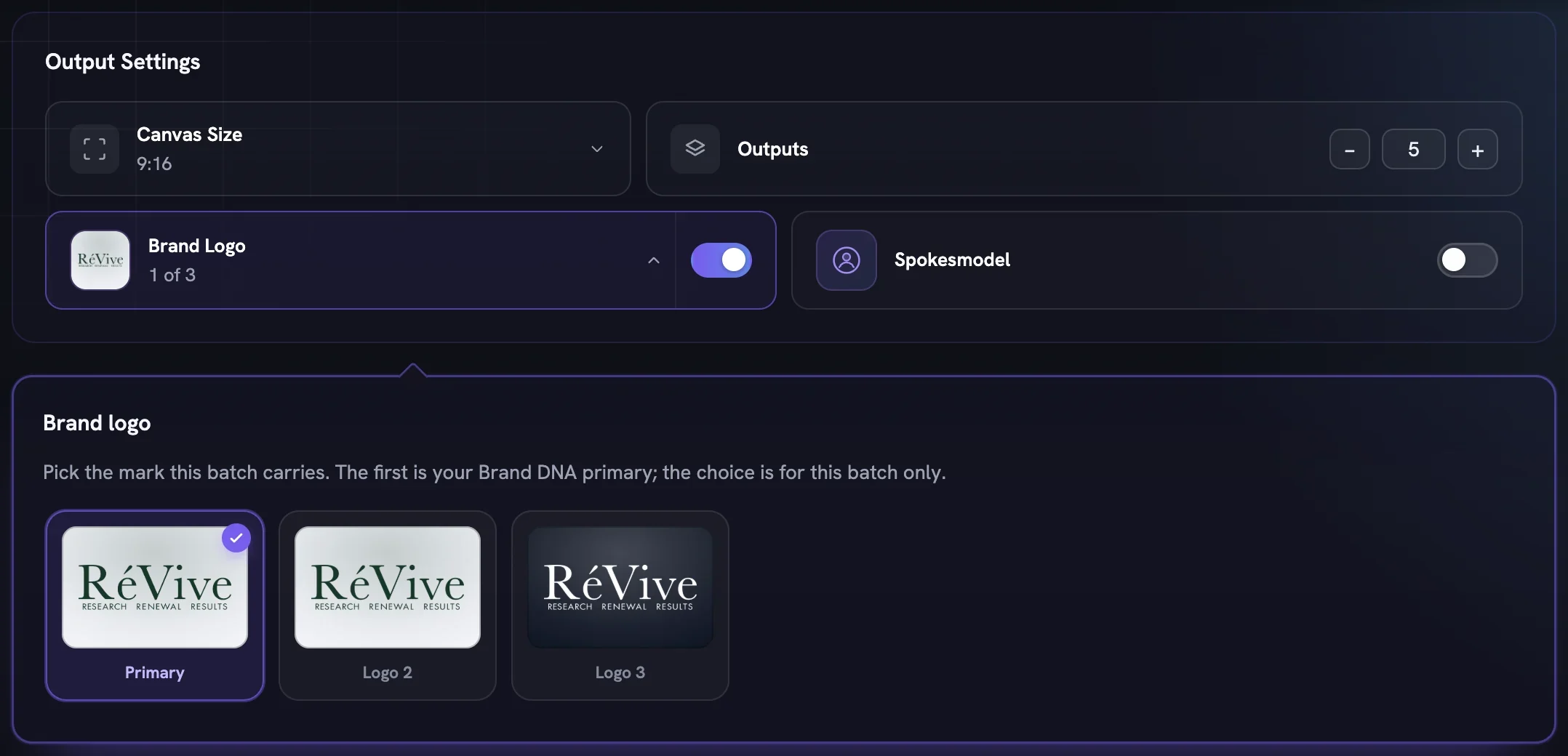Collapse the Brand Logo chevron
Image resolution: width=1568 pixels, height=756 pixels.
654,260
